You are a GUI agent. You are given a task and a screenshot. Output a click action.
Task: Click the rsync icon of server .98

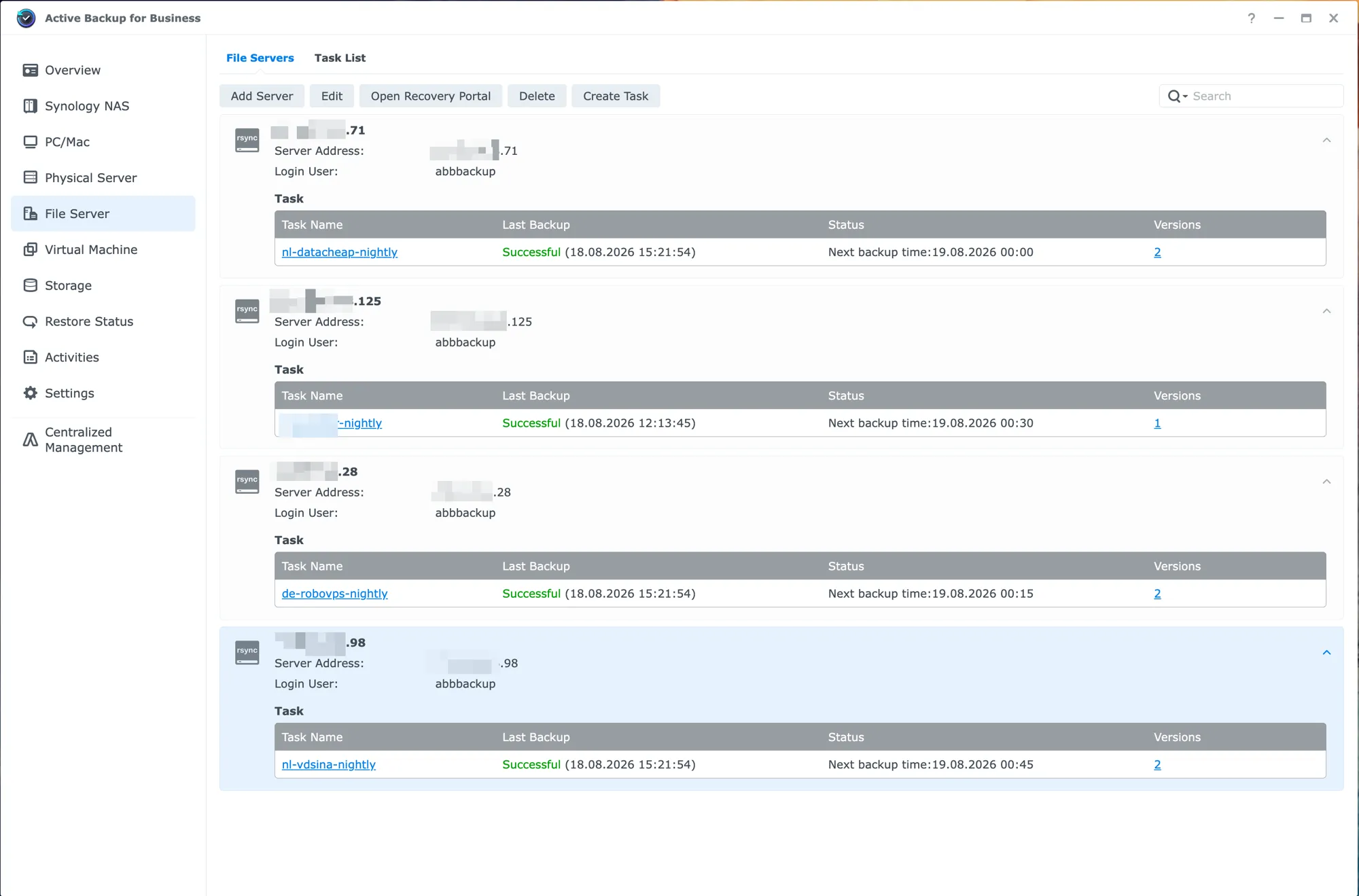(x=247, y=653)
